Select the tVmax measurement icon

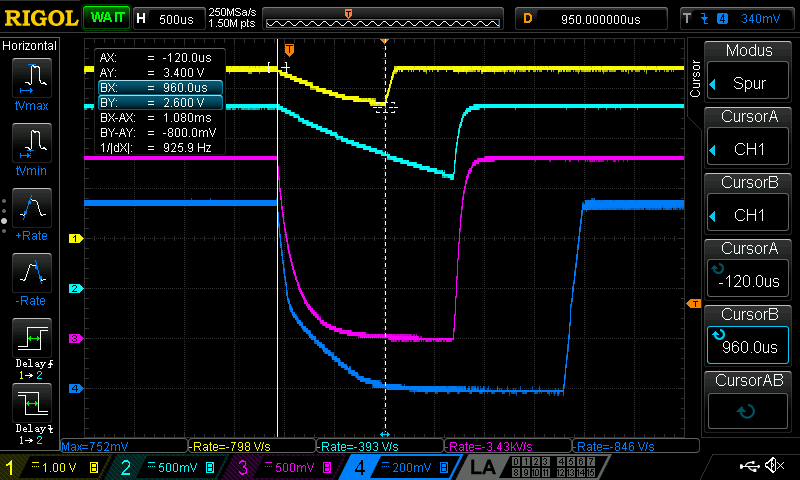(x=32, y=78)
